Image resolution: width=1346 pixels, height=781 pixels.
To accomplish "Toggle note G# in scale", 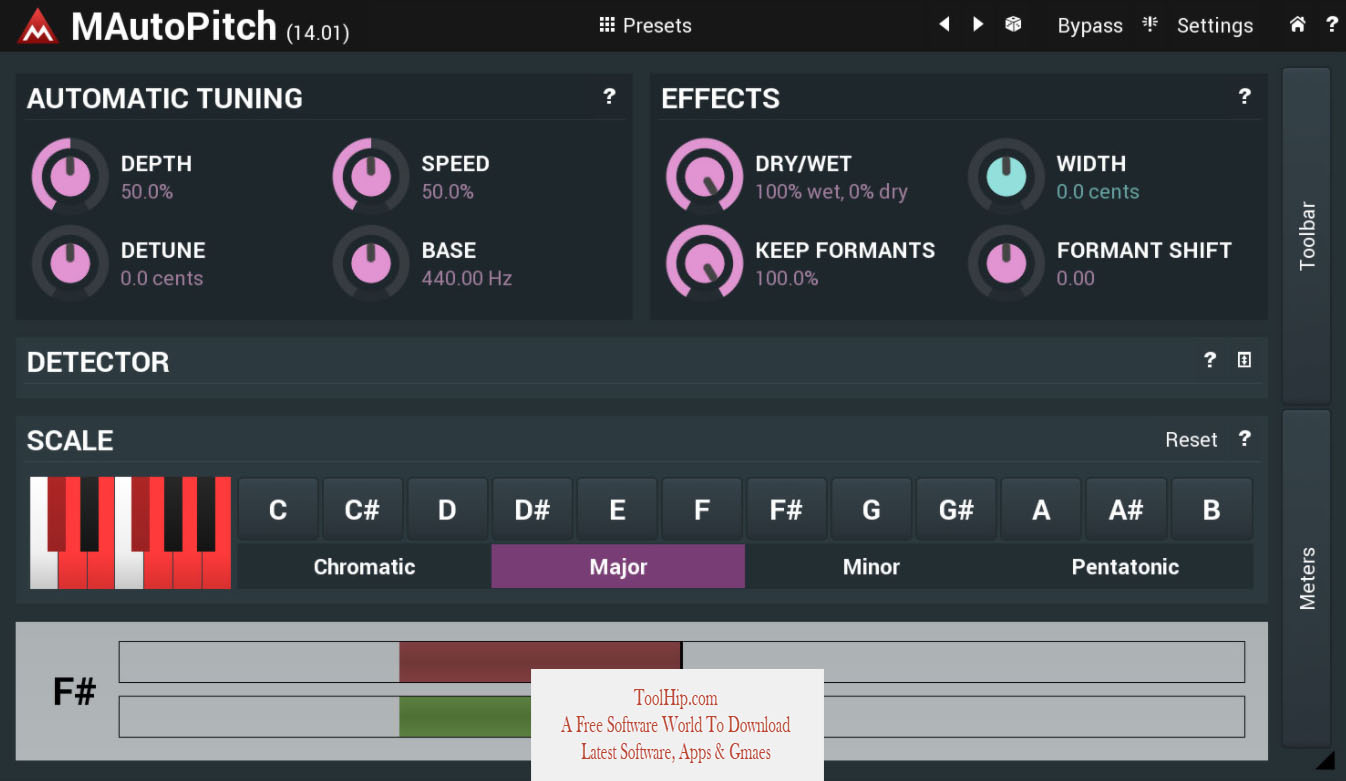I will [956, 510].
